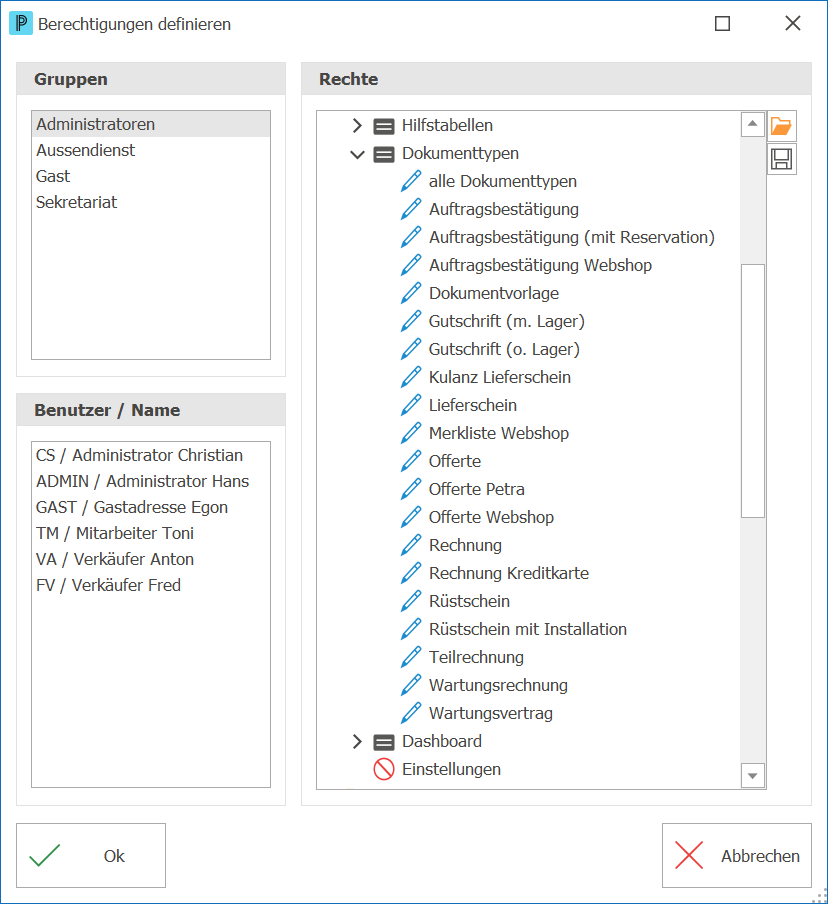Cancel with the Abbrechen button

tap(737, 856)
